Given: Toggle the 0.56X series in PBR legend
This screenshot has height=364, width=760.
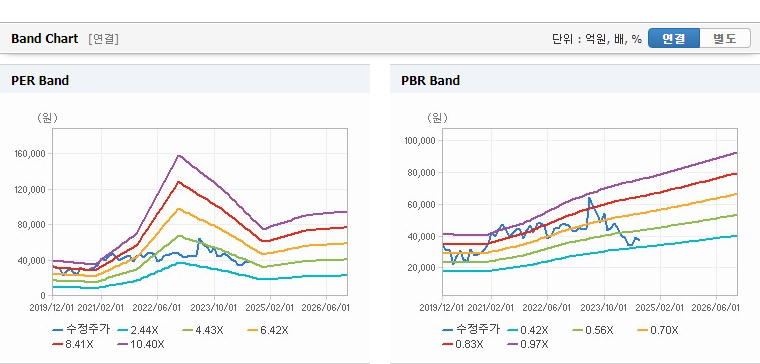Looking at the screenshot, I should [x=592, y=331].
